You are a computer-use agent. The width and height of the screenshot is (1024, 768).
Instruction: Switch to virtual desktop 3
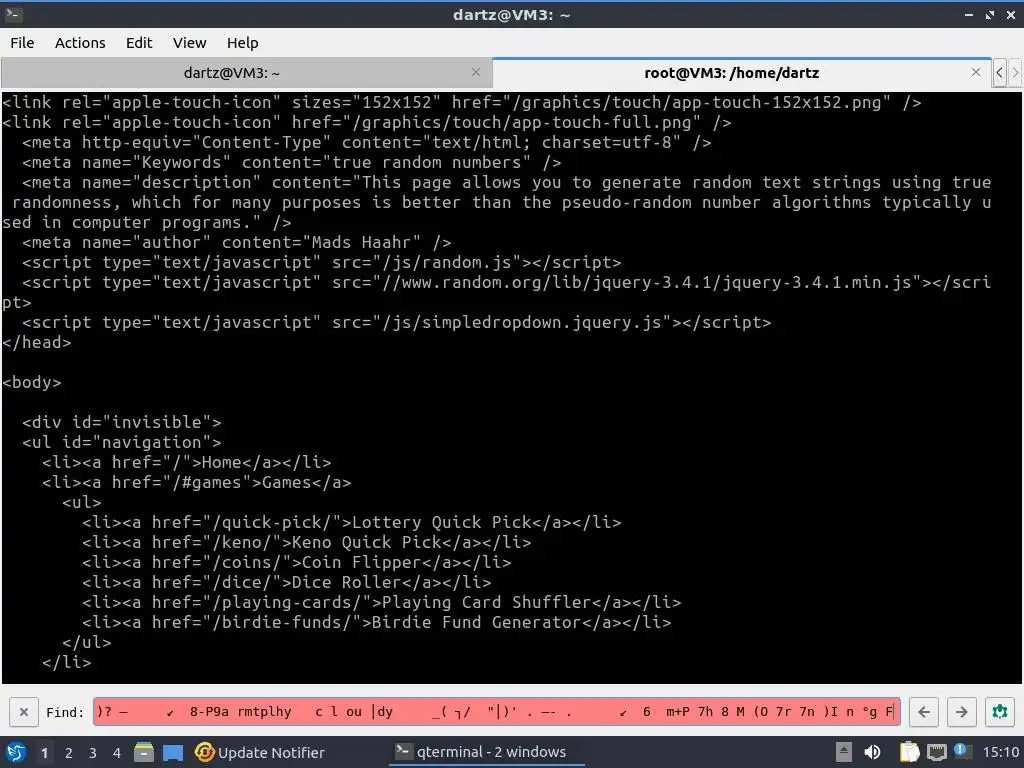tap(93, 753)
